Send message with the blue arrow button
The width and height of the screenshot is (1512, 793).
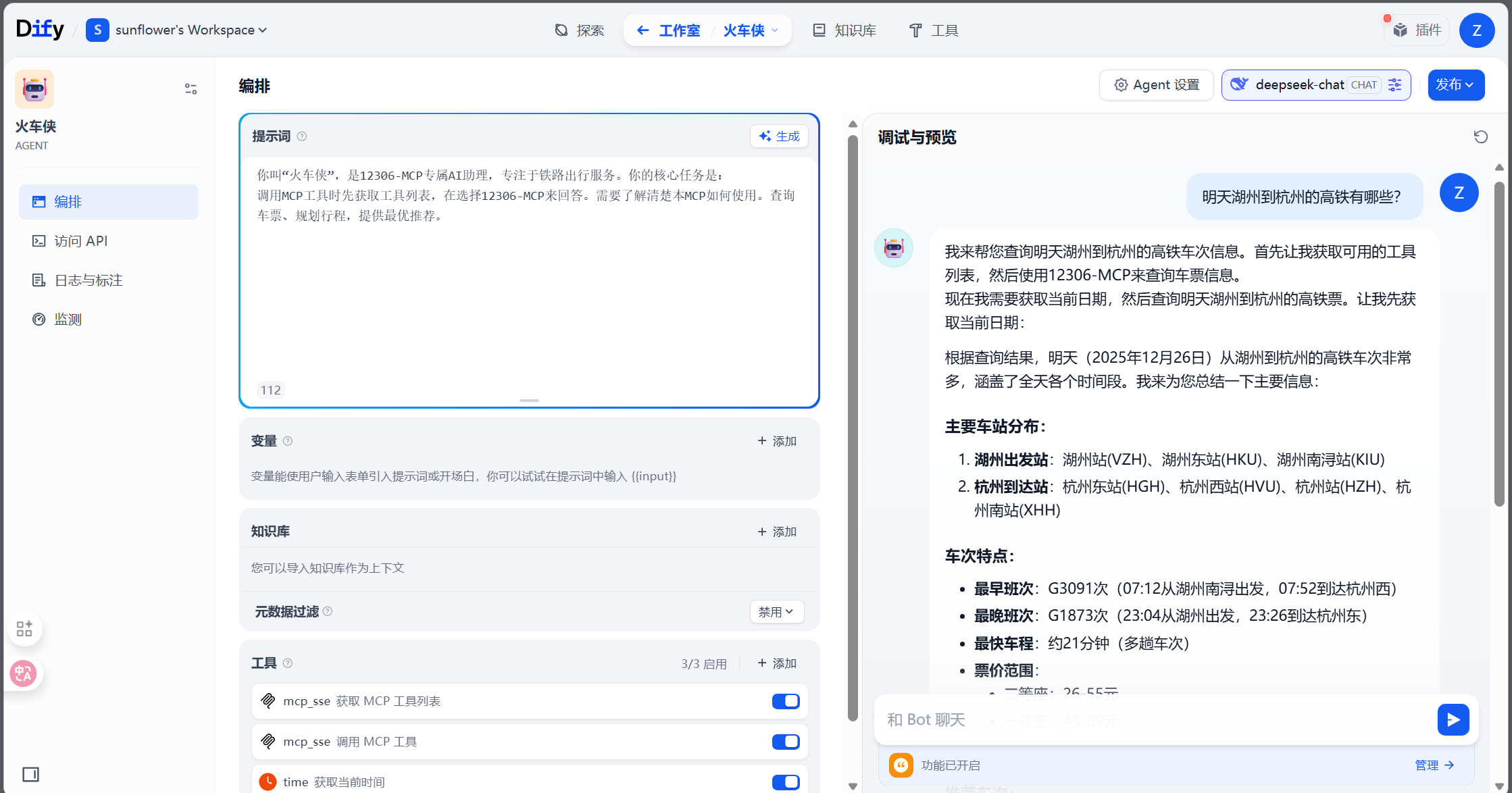pyautogui.click(x=1453, y=719)
